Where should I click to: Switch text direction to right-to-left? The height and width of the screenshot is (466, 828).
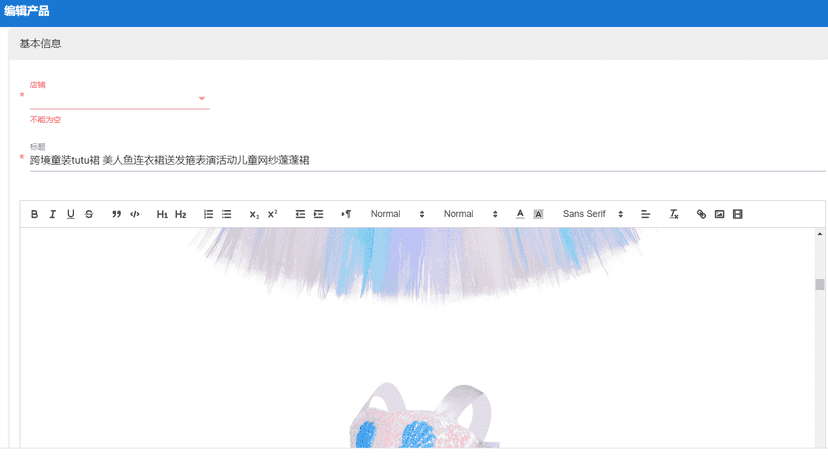pos(346,214)
